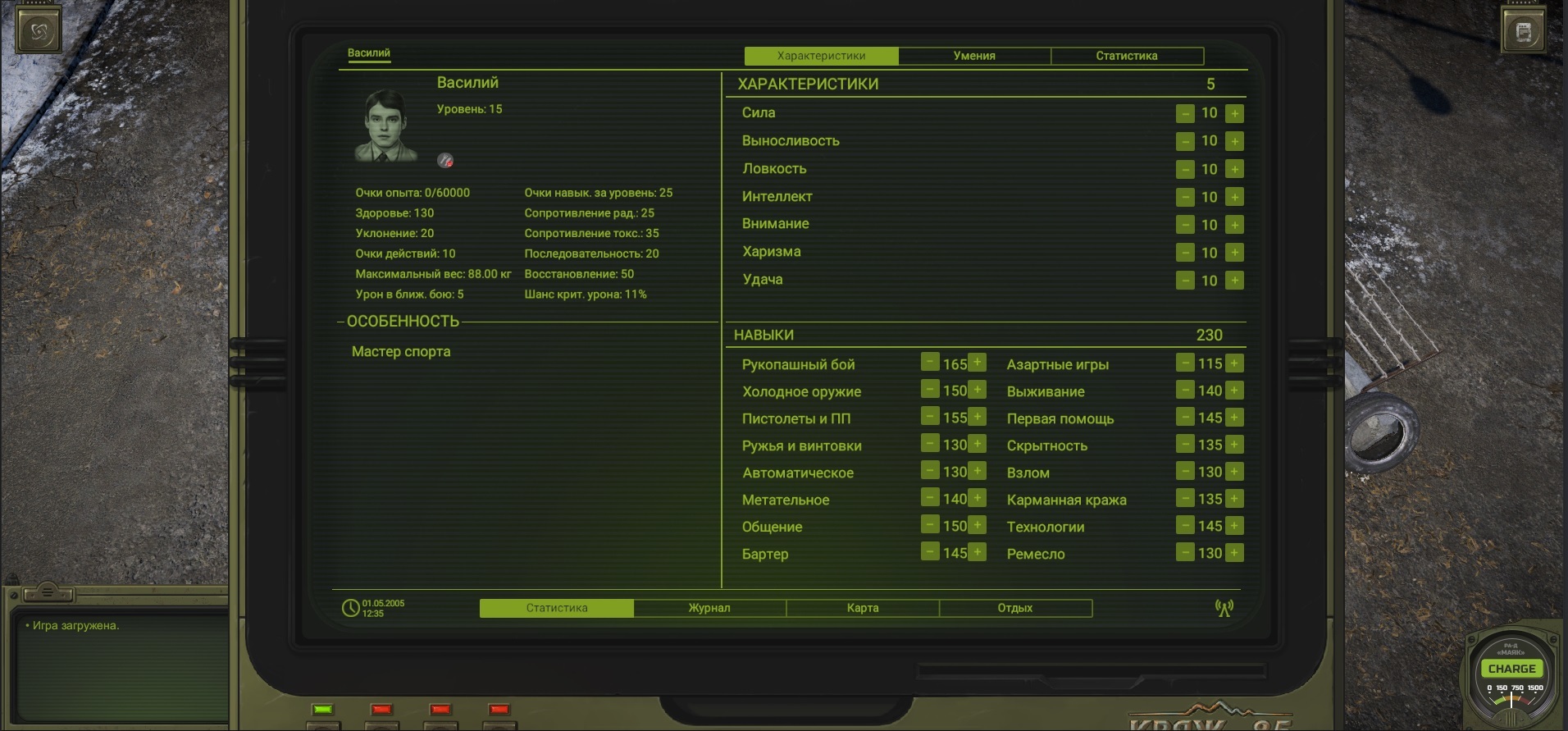
Task: Add points to Общение skill
Action: [977, 525]
